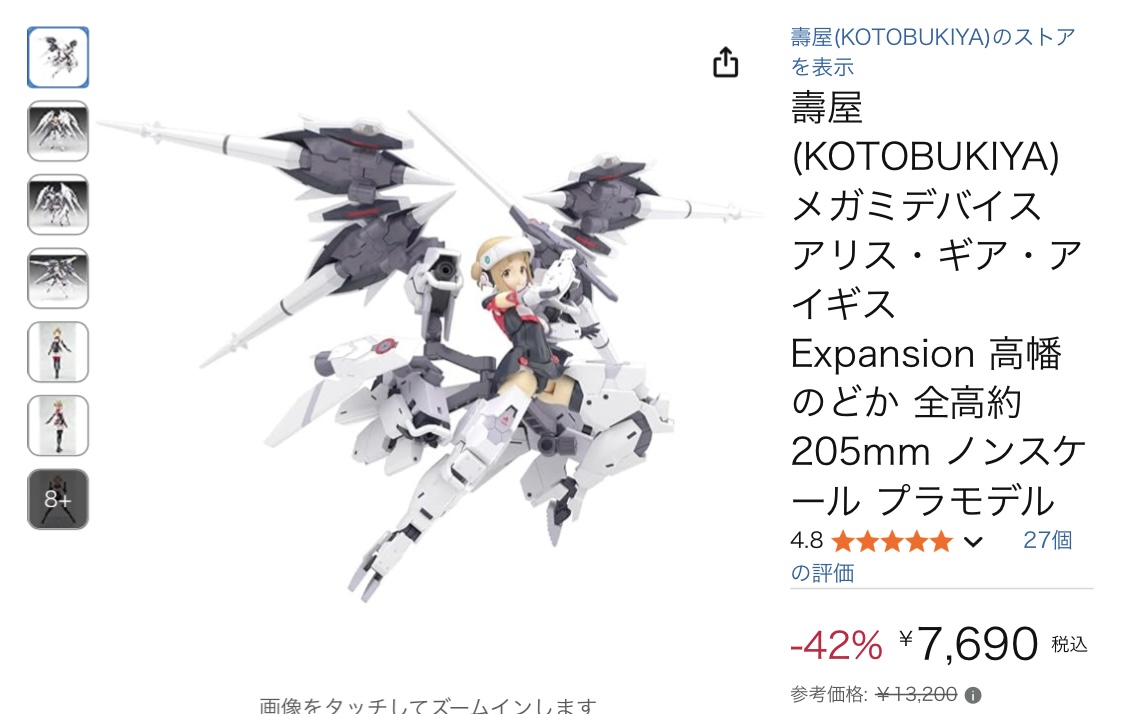Open the 8+ more images thumbnail
This screenshot has width=1124, height=714.
coord(58,500)
